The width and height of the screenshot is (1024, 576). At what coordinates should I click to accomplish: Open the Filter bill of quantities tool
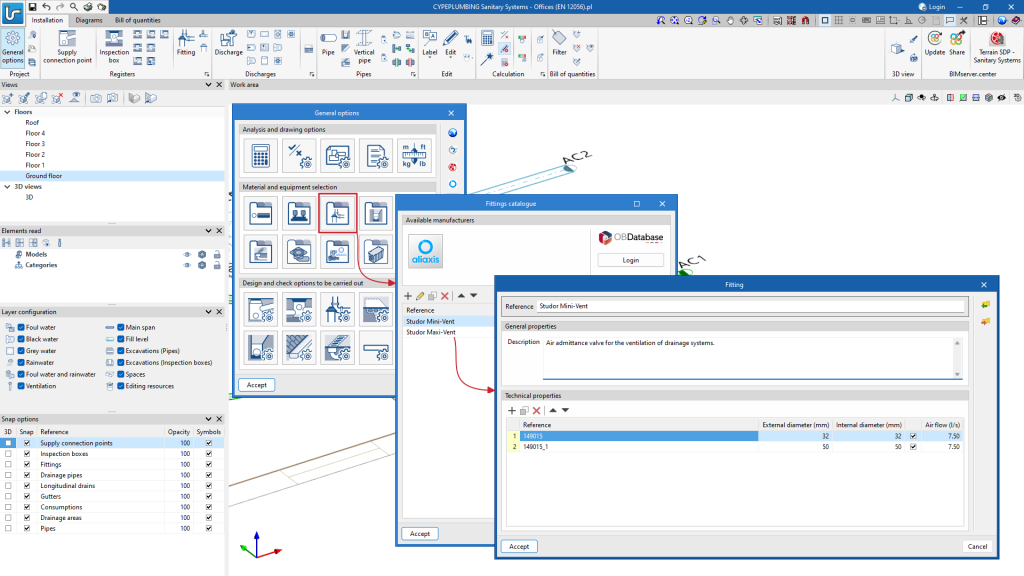click(560, 43)
